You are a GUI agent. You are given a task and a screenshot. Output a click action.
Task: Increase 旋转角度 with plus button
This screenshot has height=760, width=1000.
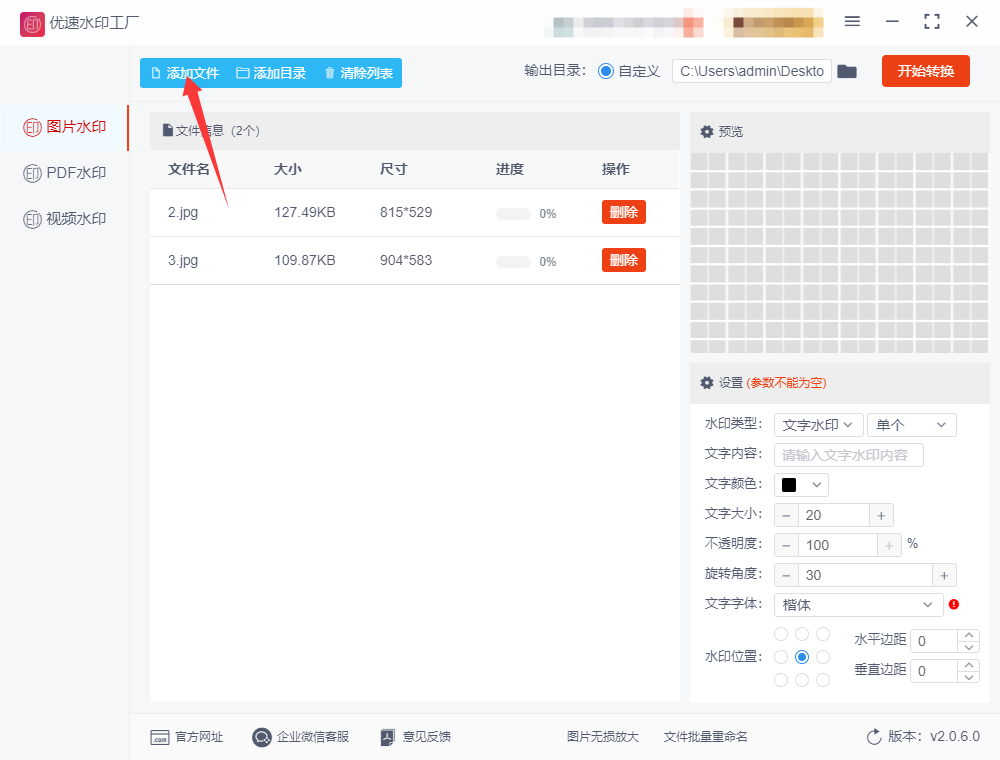[944, 575]
